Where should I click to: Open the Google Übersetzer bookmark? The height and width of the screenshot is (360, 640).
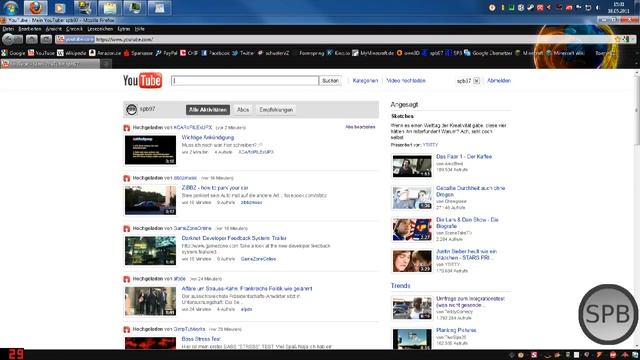(x=488, y=53)
